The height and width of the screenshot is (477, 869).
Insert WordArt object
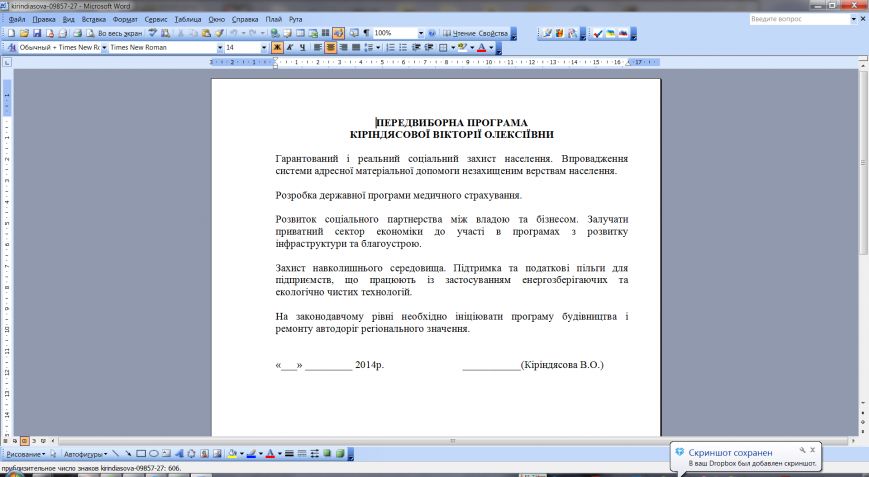click(179, 453)
